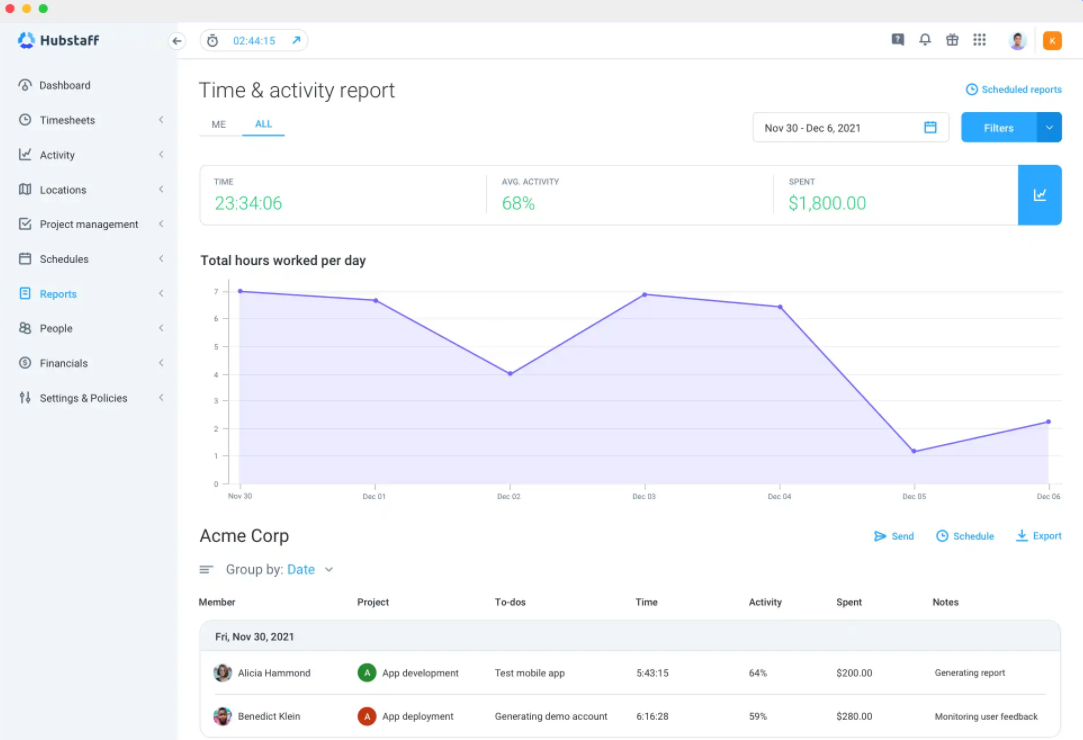
Task: Toggle the chart view button
Action: pyautogui.click(x=1040, y=195)
